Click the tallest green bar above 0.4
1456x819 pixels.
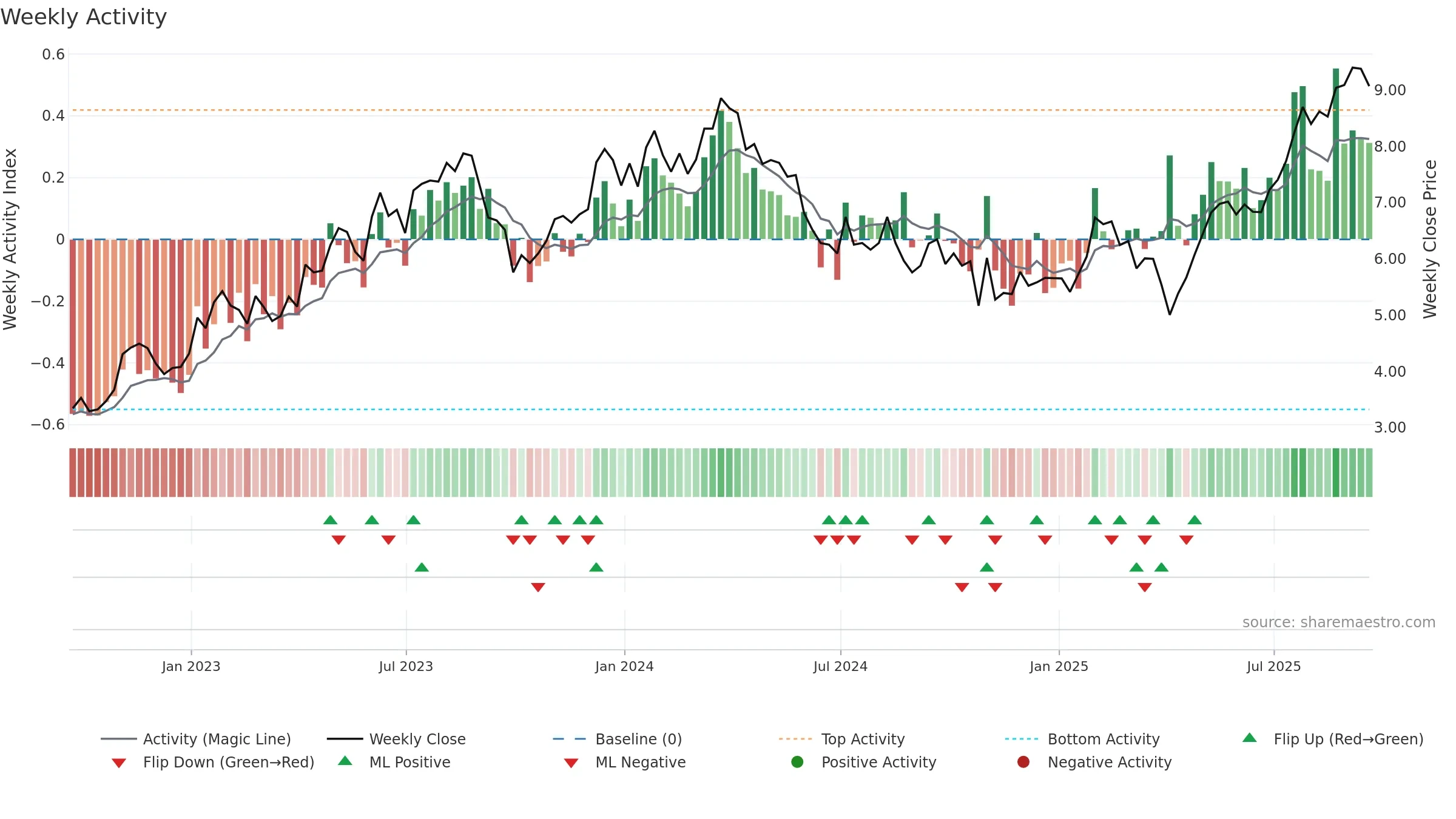(x=1336, y=153)
